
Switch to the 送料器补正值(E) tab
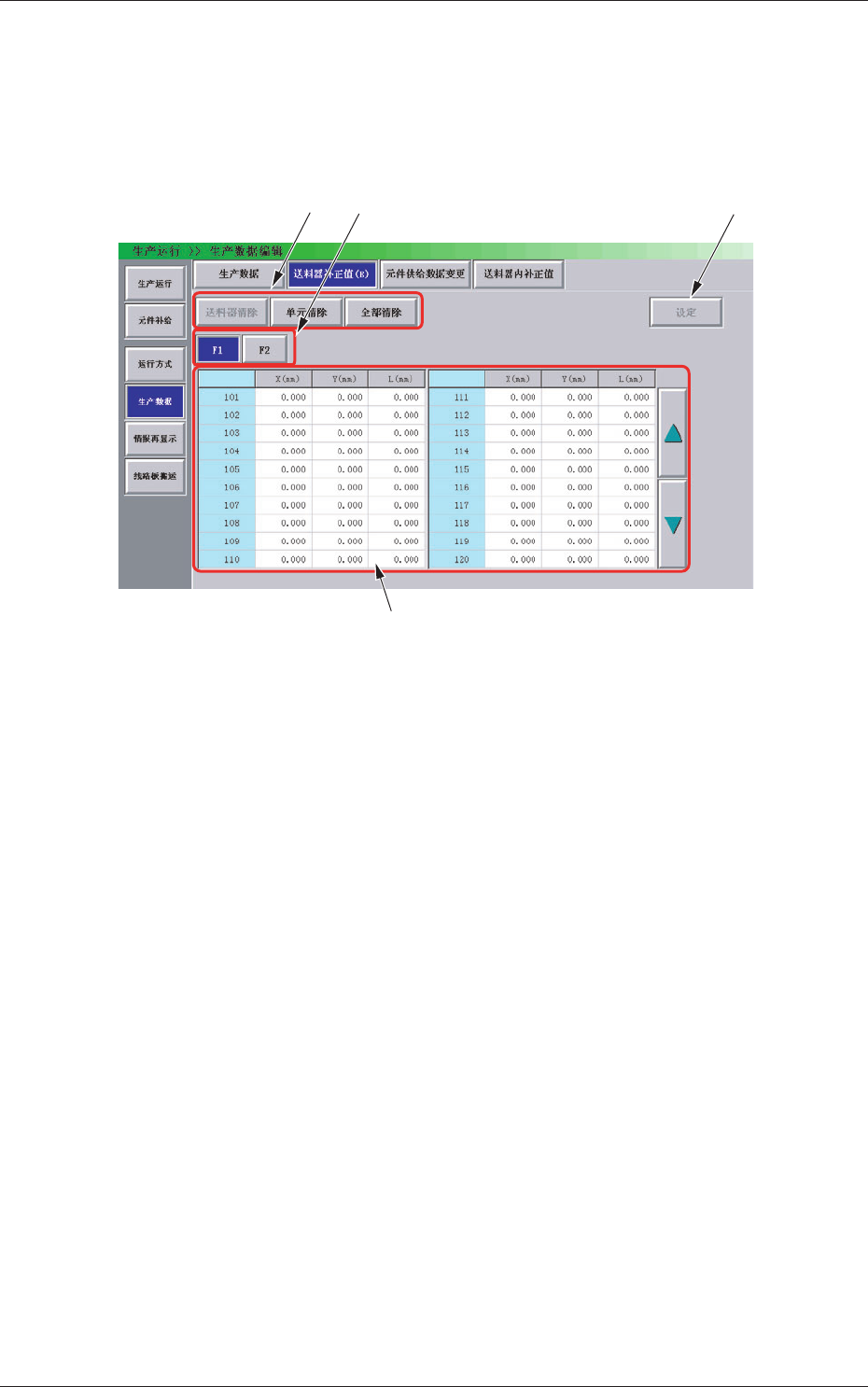(331, 274)
